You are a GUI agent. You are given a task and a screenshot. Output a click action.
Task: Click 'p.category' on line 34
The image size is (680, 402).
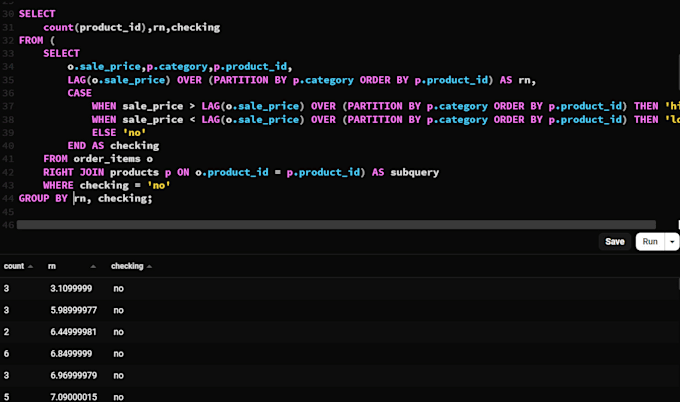pos(177,67)
